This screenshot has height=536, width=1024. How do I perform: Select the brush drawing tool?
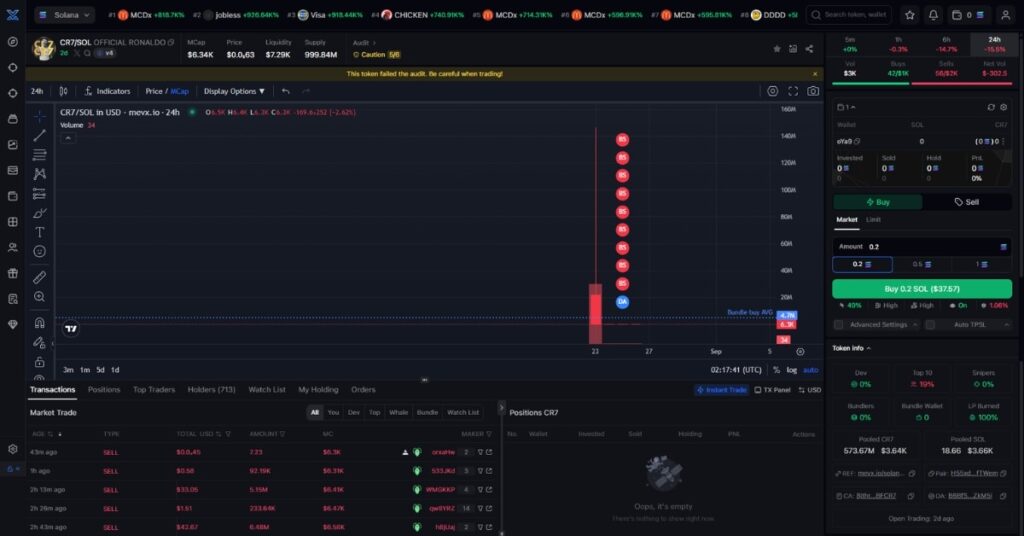[39, 213]
